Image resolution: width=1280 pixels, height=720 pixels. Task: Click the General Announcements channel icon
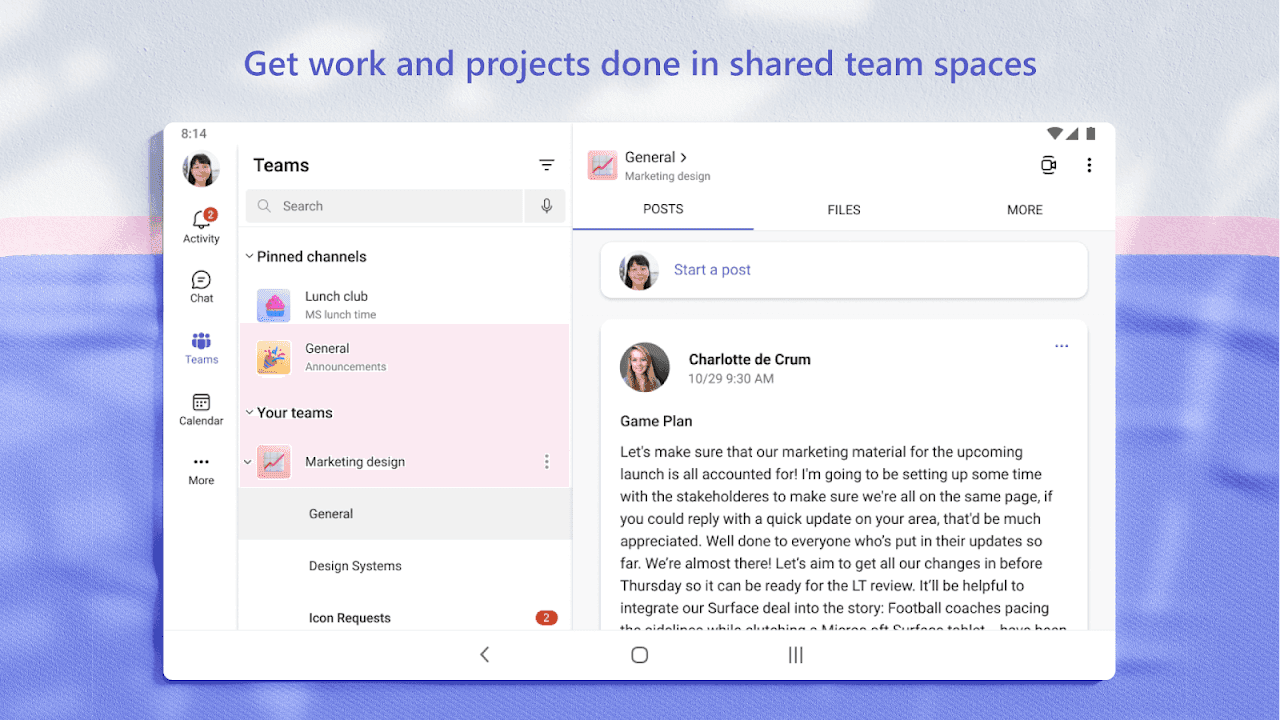click(x=273, y=357)
